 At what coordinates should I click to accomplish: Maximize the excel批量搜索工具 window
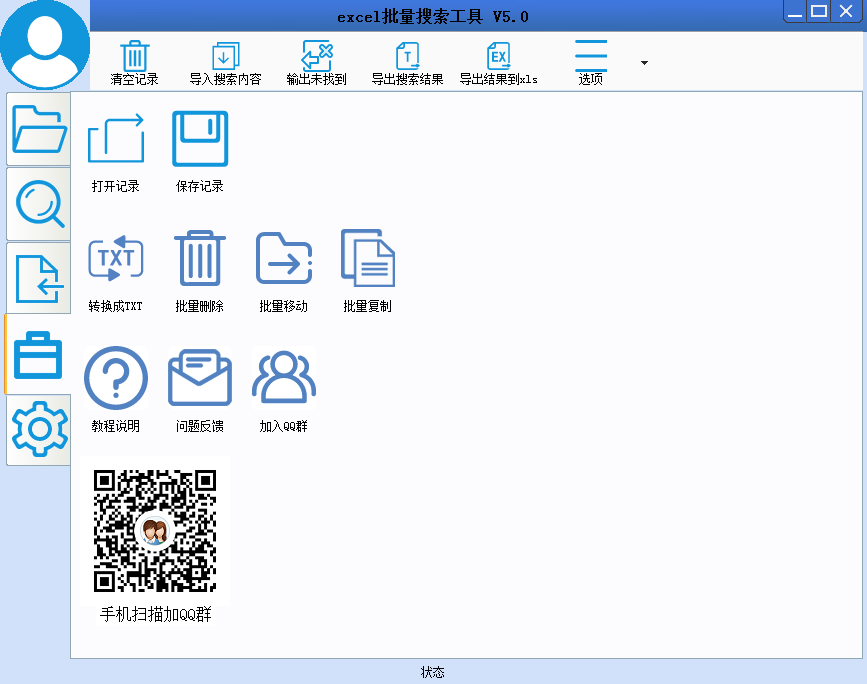click(x=819, y=11)
